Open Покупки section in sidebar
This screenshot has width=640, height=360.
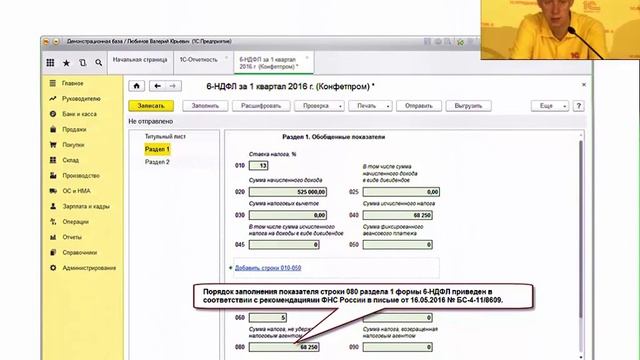click(73, 145)
